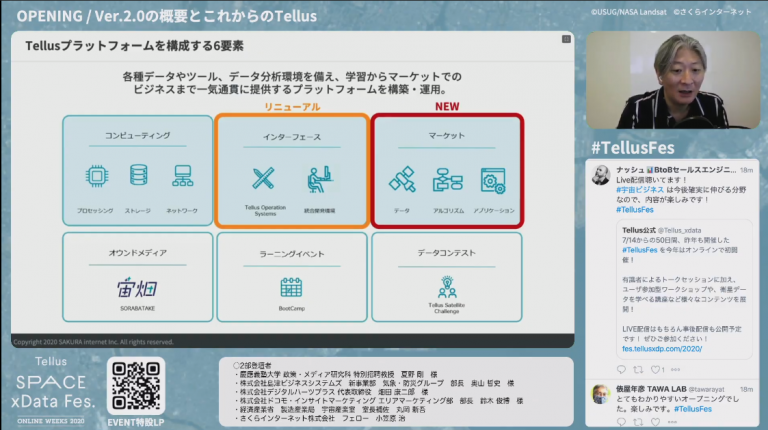
Task: Click the Tellus Satellite Challenge lightbulb icon
Action: [447, 287]
